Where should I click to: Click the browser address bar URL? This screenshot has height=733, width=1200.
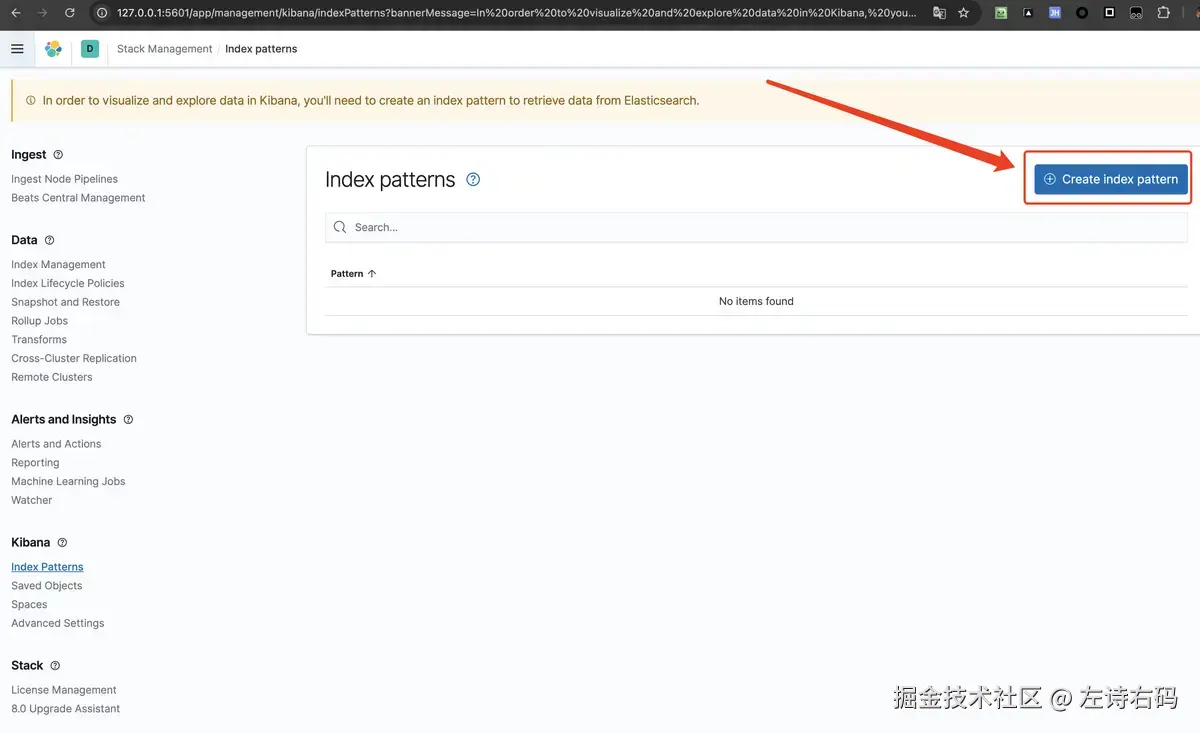[x=516, y=13]
